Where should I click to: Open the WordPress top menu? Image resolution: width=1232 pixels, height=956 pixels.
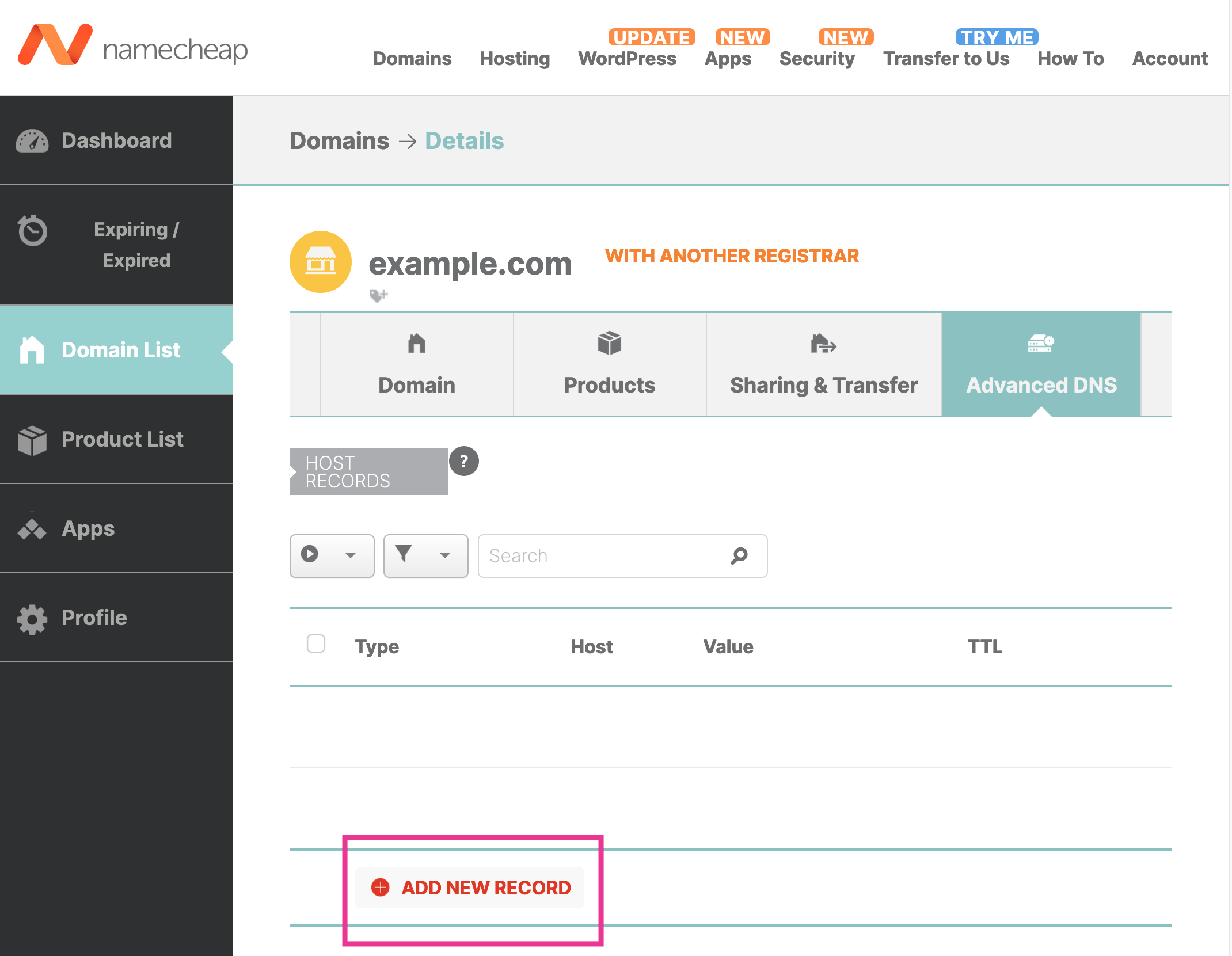(x=628, y=59)
